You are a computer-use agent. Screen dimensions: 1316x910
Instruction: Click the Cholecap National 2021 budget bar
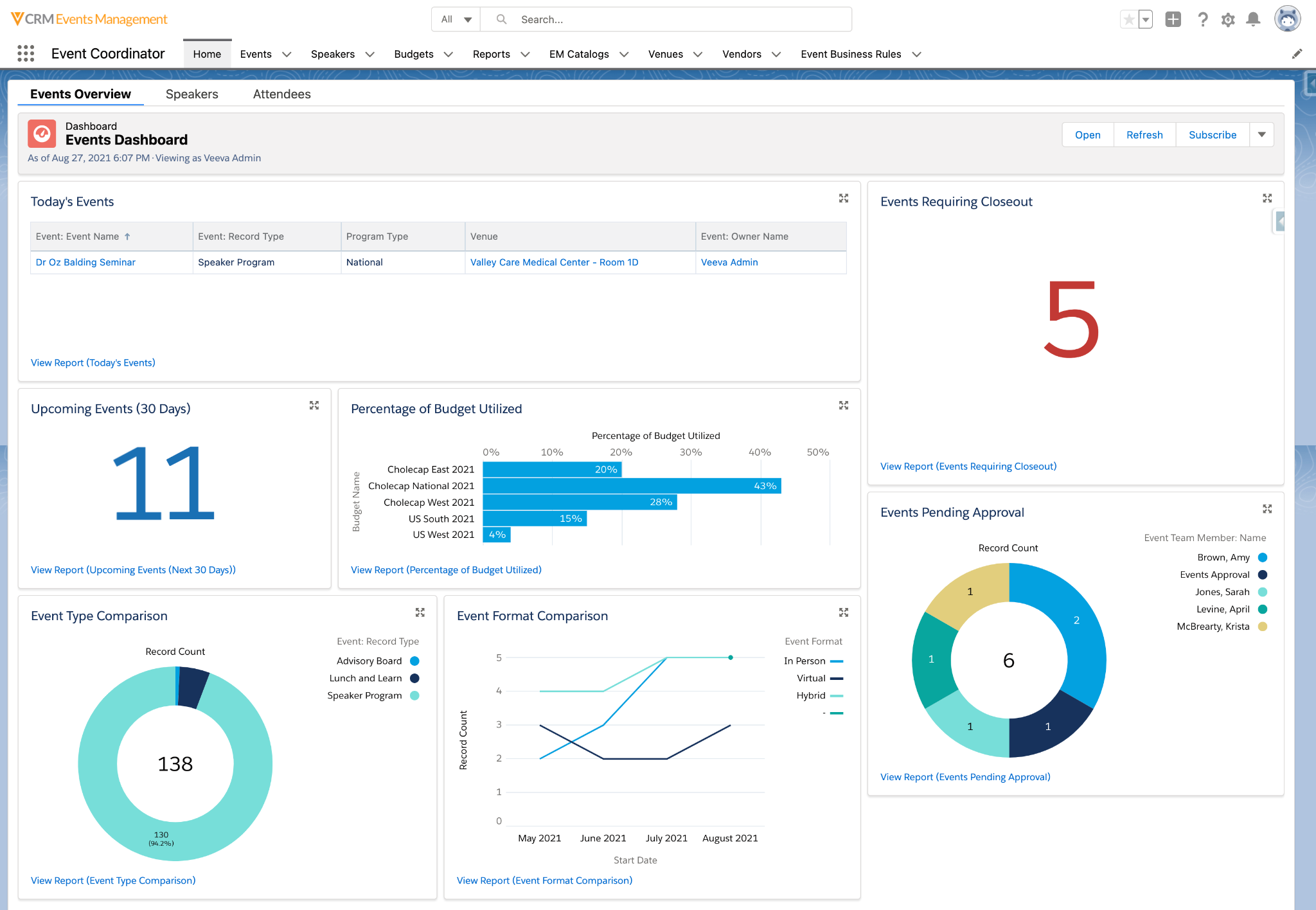tap(630, 486)
